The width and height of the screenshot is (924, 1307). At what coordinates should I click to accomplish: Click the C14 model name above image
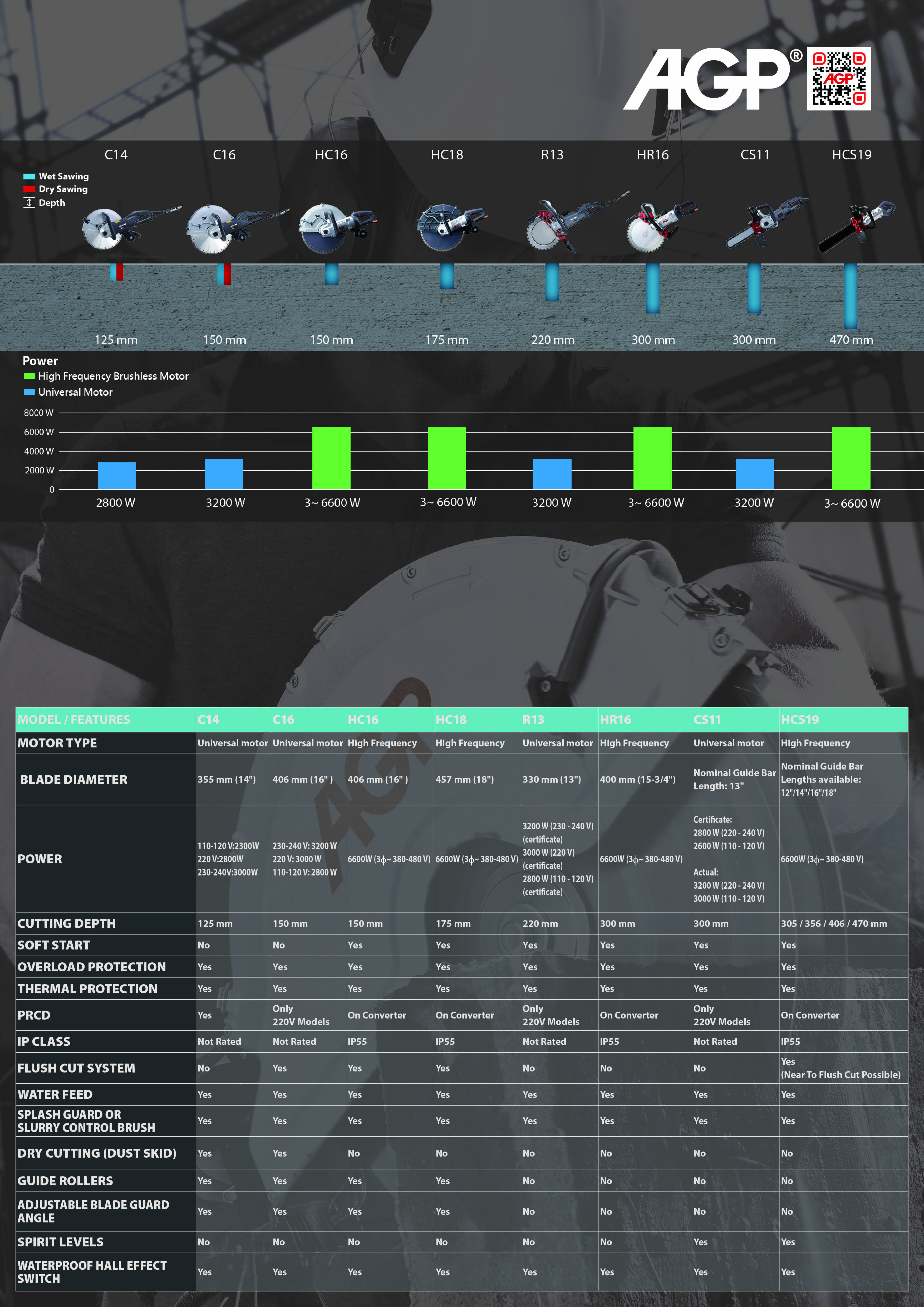116,155
